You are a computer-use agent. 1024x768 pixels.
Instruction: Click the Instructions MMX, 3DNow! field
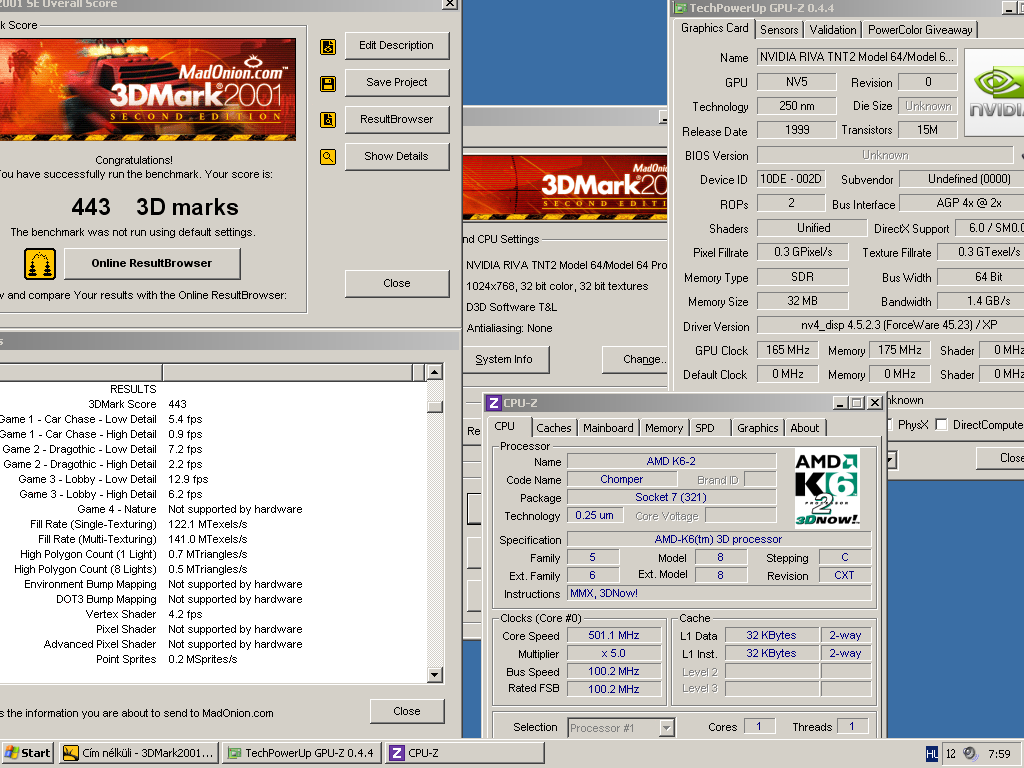click(720, 594)
